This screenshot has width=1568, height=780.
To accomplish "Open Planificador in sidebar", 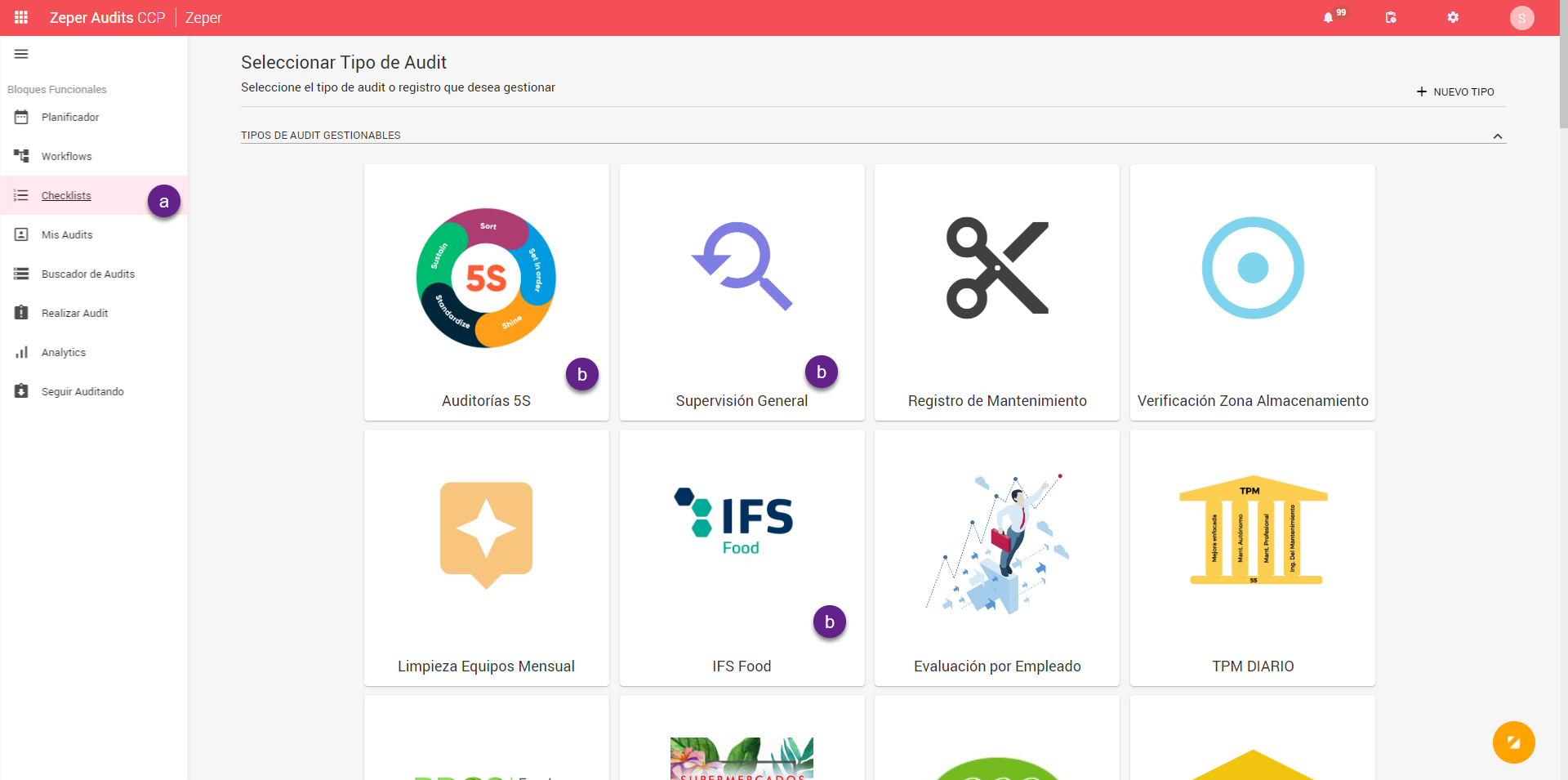I will pyautogui.click(x=94, y=117).
